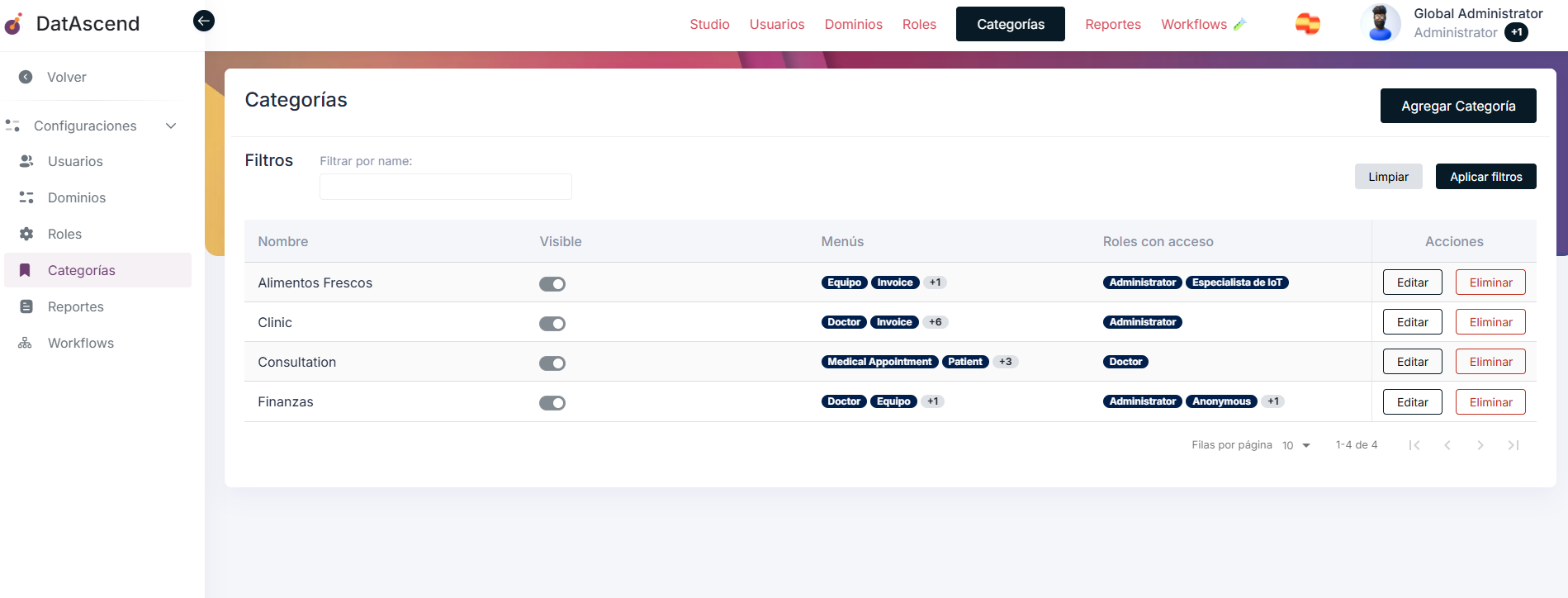The height and width of the screenshot is (598, 1568).
Task: Expand the +6 menus badge for Clinic
Action: point(935,322)
